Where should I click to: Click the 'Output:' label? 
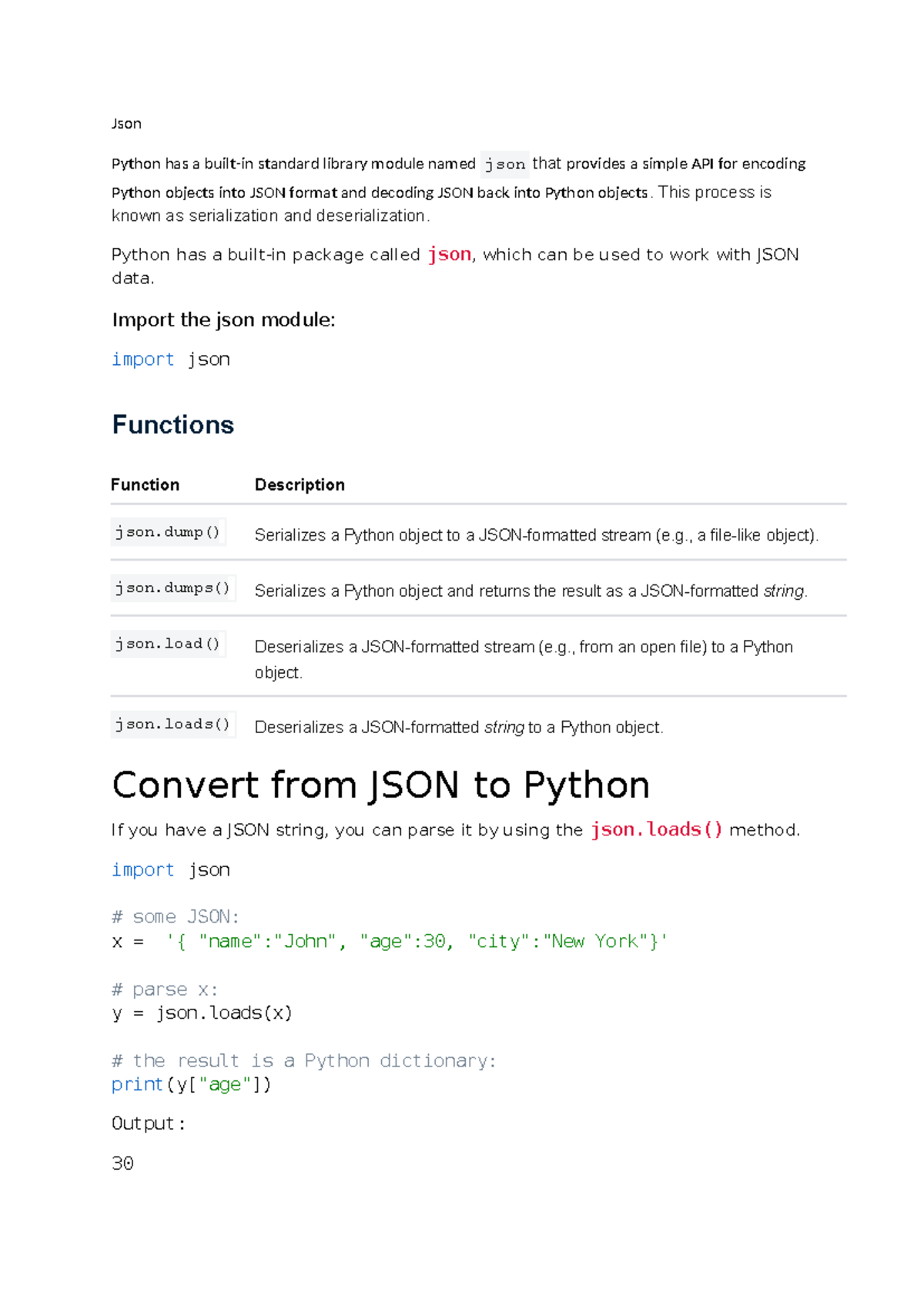coord(148,1123)
